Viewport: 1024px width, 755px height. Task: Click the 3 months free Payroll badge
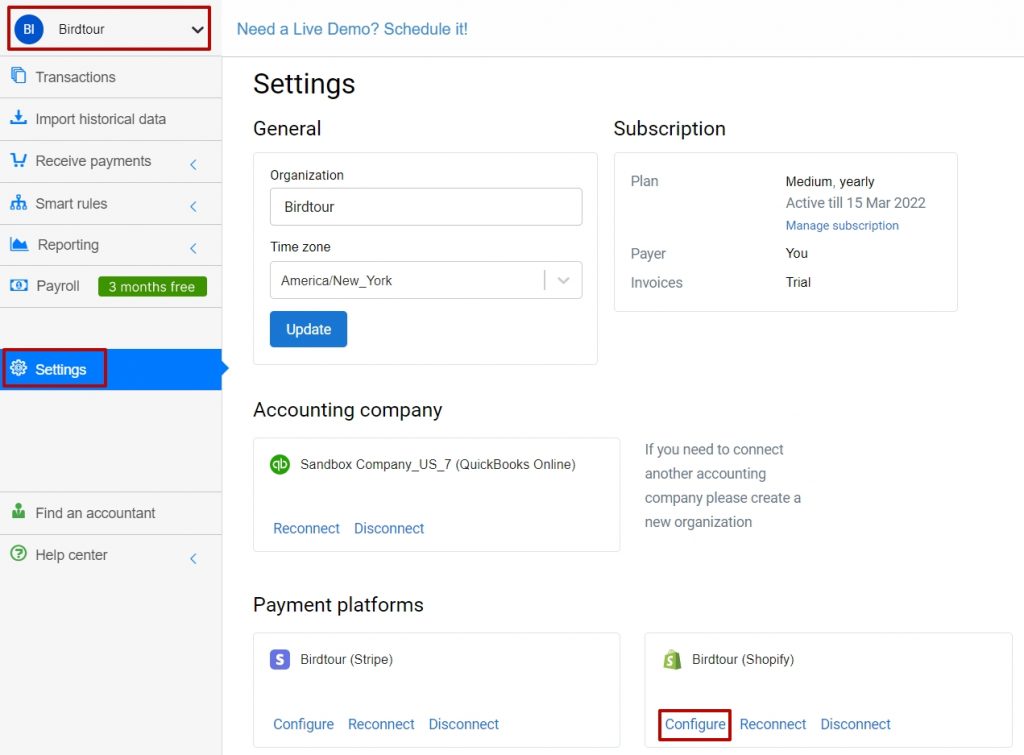click(x=152, y=287)
